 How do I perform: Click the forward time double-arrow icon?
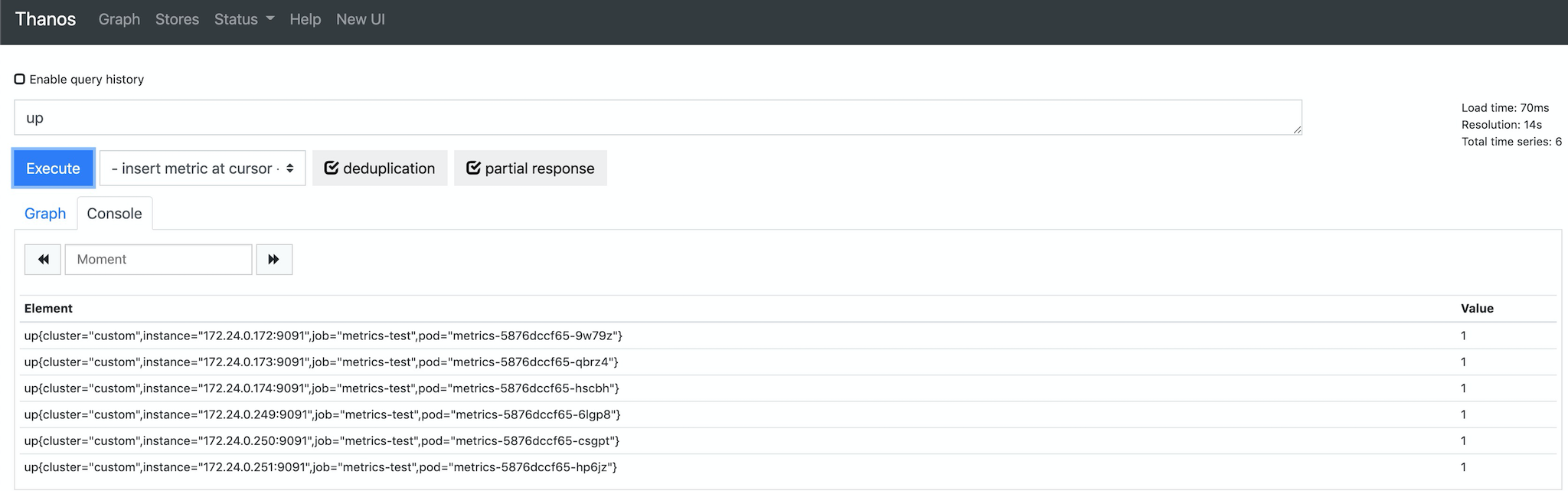tap(273, 260)
